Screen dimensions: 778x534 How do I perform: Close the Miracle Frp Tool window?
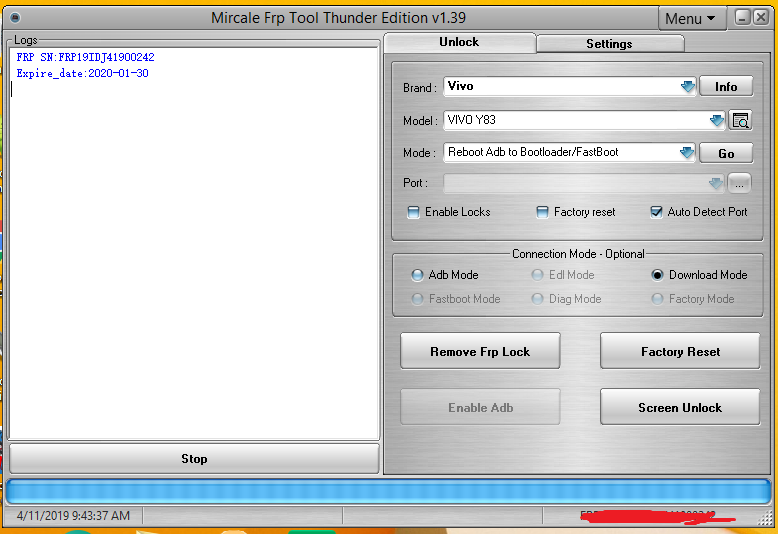click(x=761, y=18)
